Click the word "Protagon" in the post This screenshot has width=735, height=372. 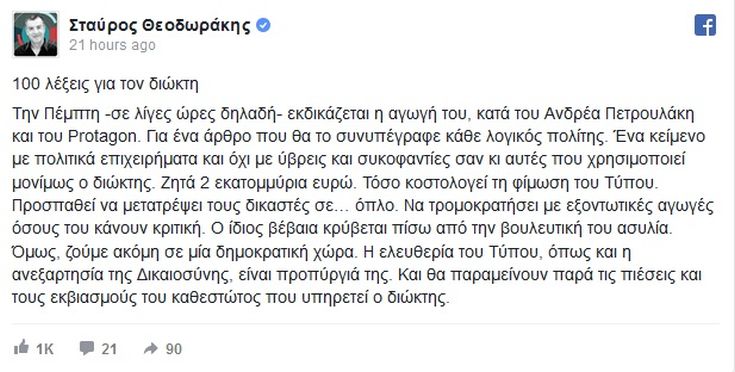(101, 137)
